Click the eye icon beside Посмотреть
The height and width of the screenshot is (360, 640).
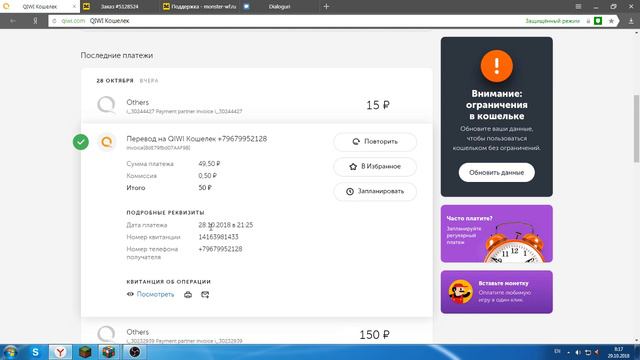[130, 294]
